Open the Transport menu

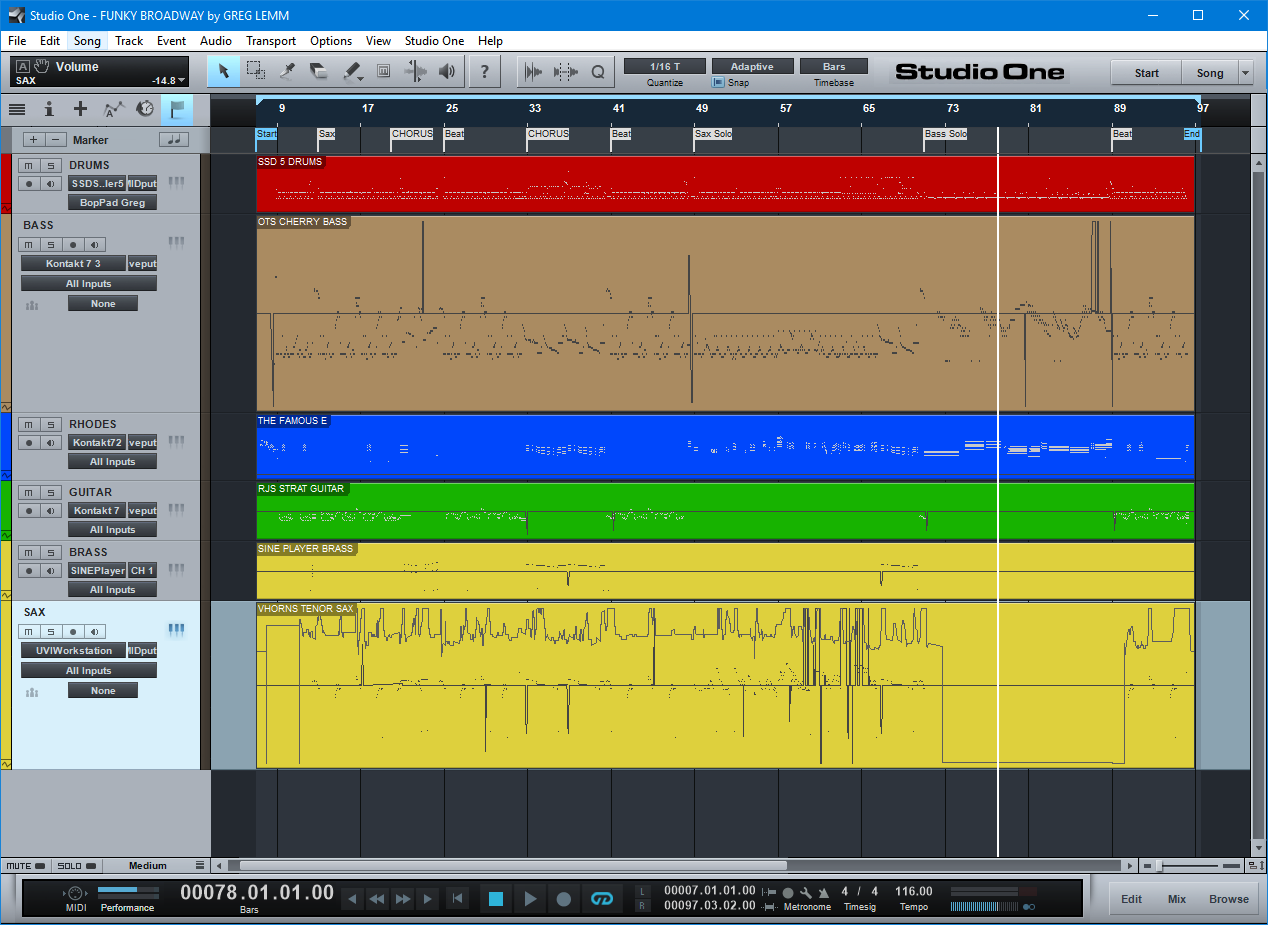[x=271, y=41]
